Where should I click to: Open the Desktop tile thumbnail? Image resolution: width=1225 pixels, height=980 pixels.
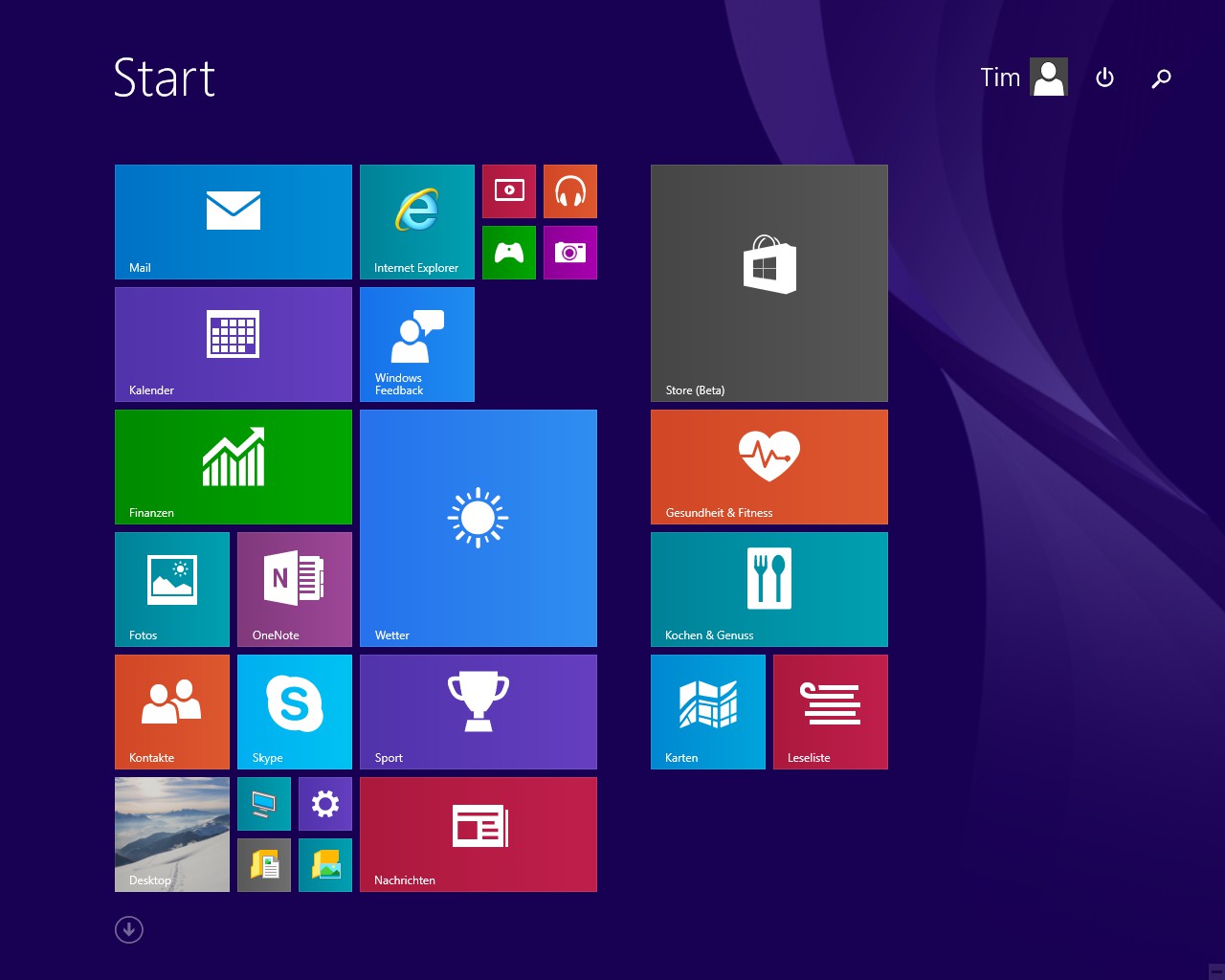pyautogui.click(x=172, y=835)
